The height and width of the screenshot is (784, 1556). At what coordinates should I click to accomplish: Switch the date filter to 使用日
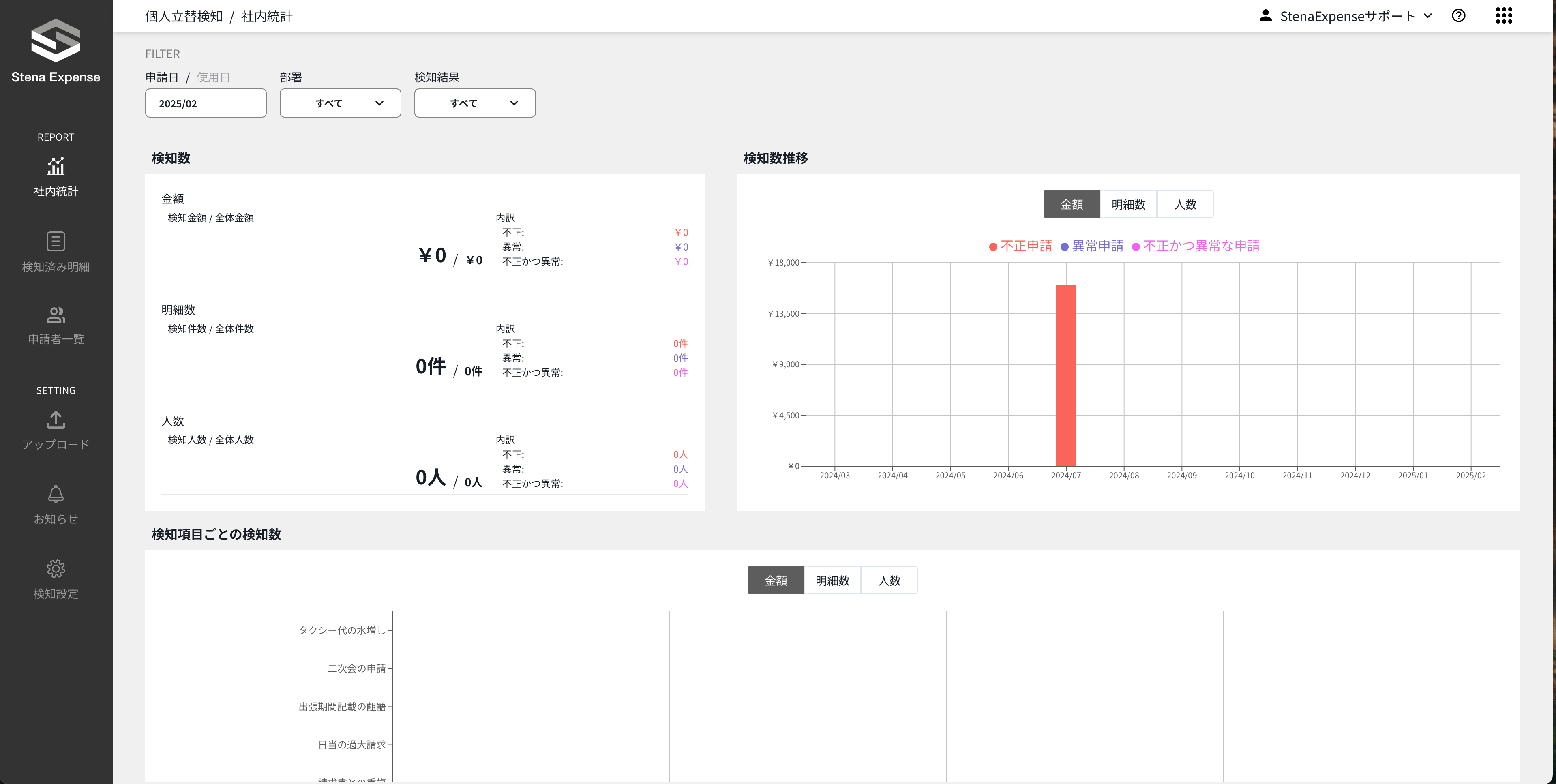(x=213, y=77)
